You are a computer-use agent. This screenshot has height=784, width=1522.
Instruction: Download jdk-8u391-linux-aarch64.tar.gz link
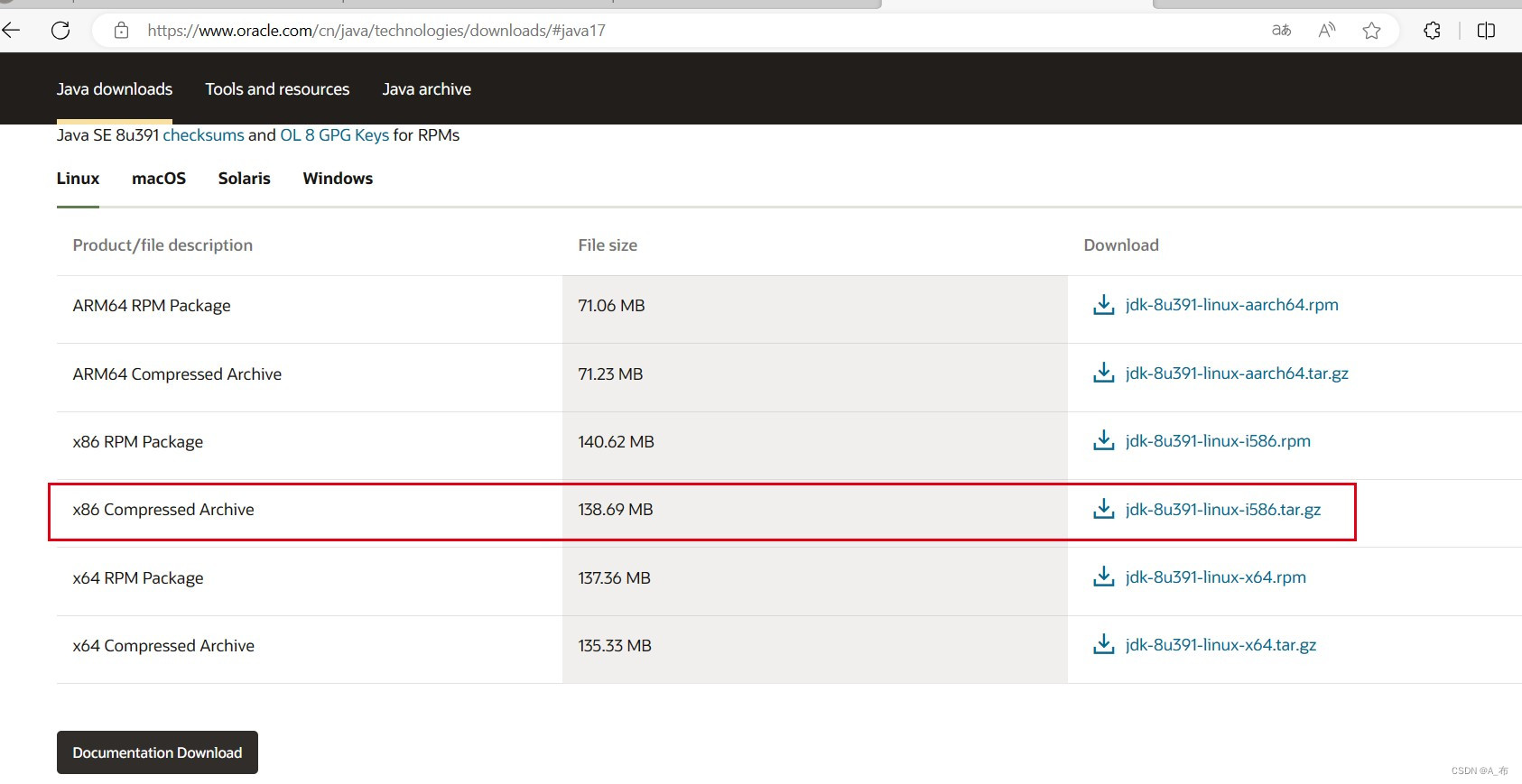click(x=1237, y=374)
